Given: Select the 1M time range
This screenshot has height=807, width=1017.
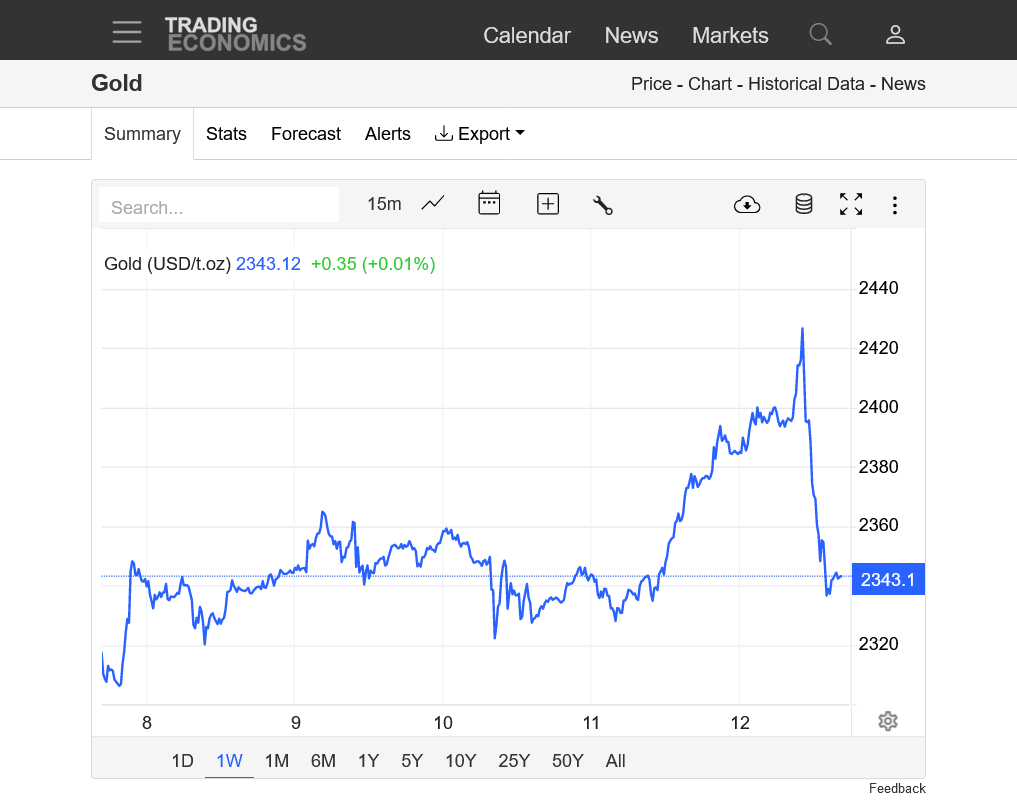Looking at the screenshot, I should [x=277, y=761].
